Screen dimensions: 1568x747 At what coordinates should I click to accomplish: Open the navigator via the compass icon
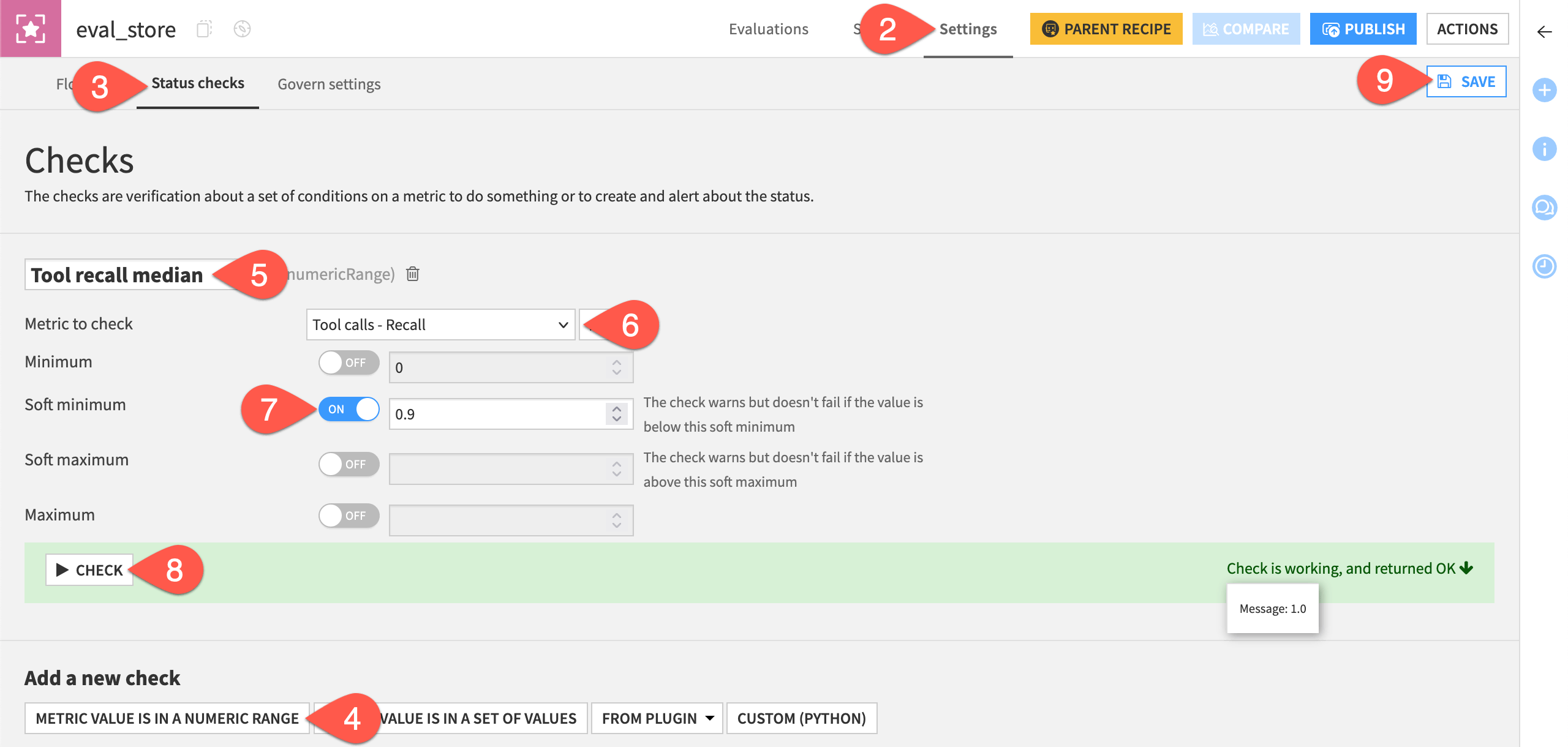(x=241, y=28)
